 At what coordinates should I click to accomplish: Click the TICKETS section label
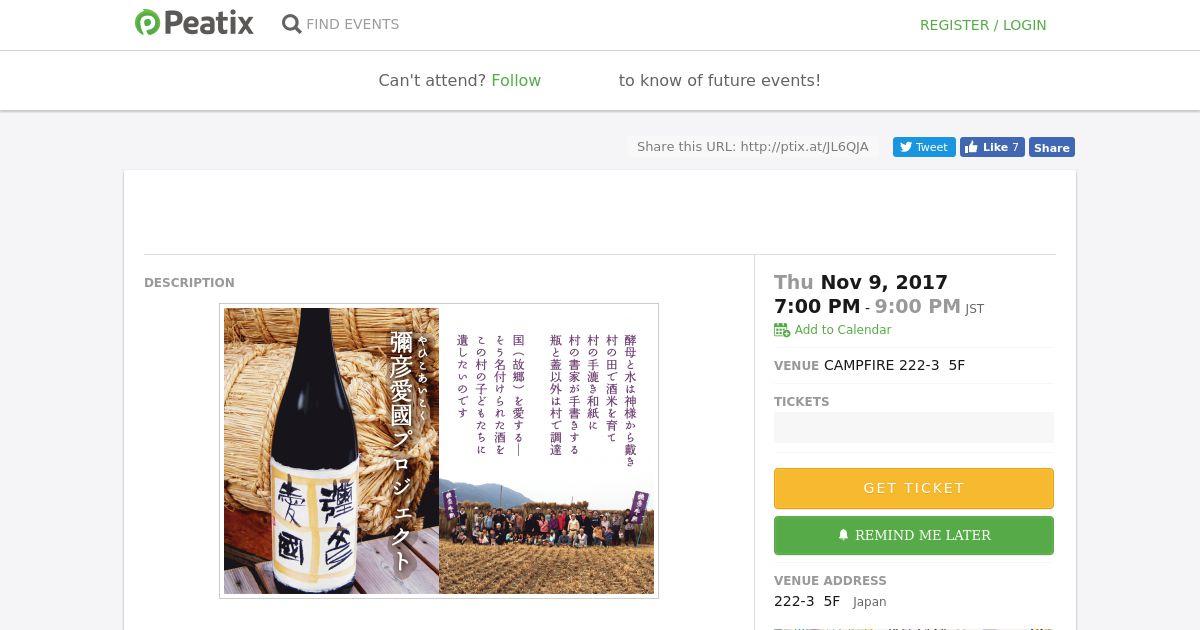click(801, 401)
